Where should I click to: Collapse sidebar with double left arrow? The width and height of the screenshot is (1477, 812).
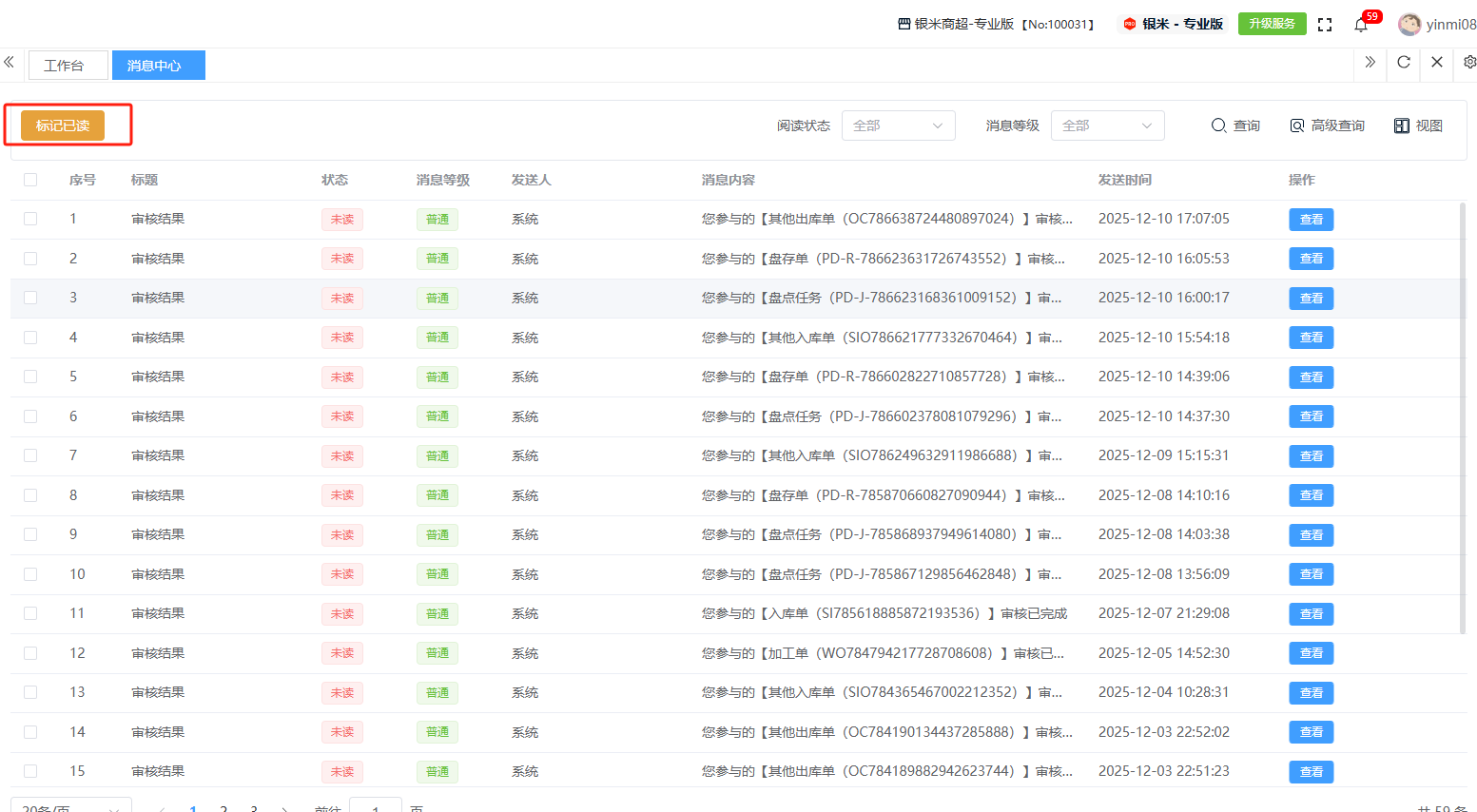pos(9,63)
